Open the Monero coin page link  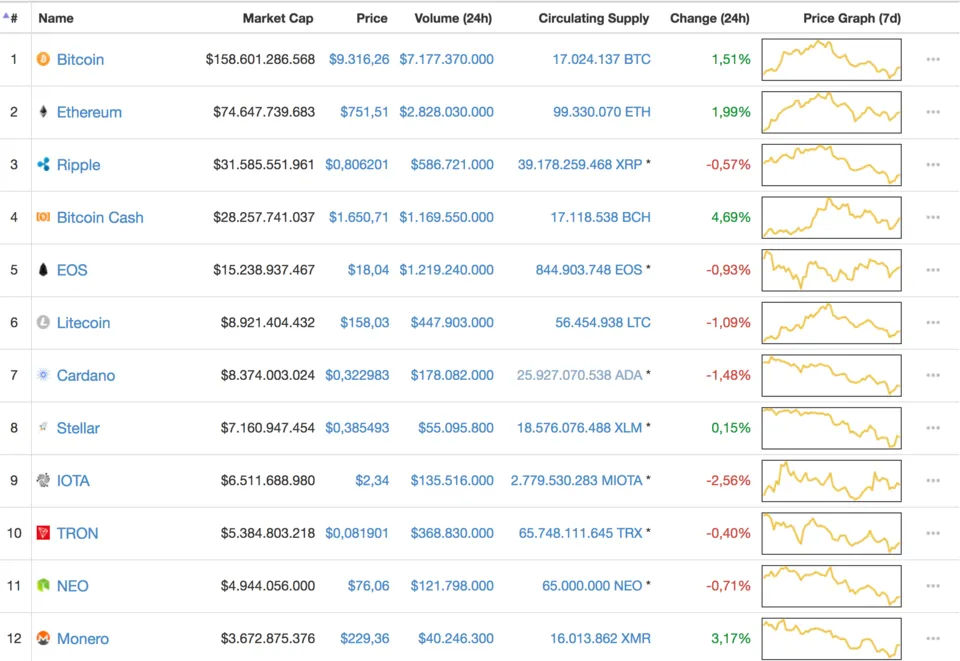[x=83, y=638]
